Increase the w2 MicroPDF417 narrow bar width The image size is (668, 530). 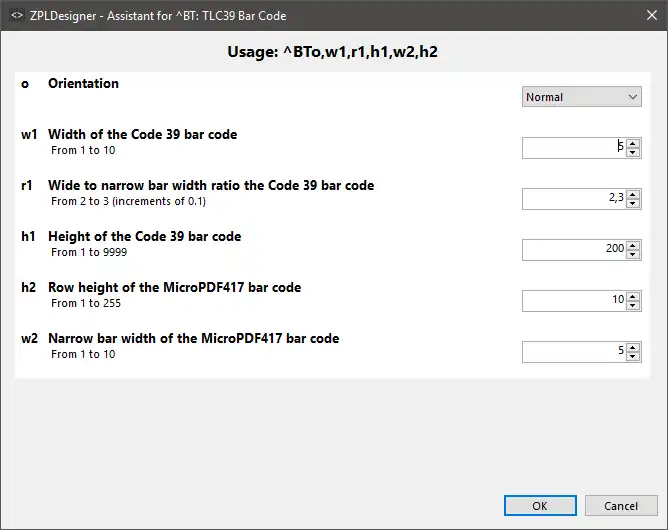633,348
